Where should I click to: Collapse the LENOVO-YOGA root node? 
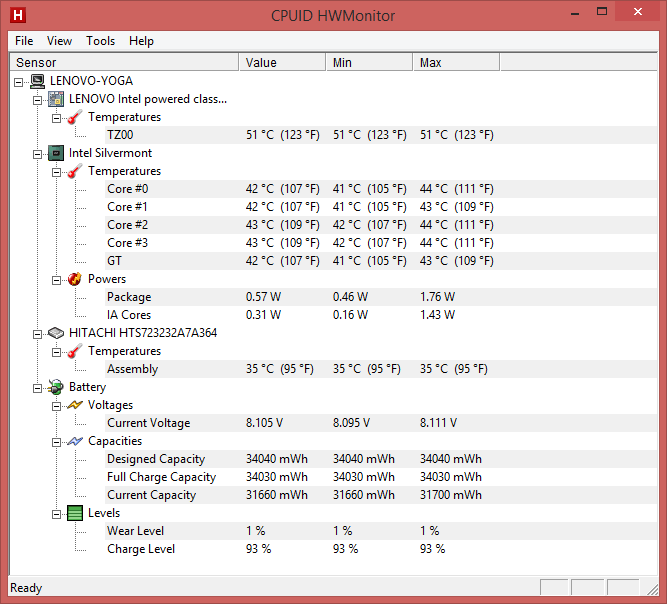pyautogui.click(x=20, y=81)
